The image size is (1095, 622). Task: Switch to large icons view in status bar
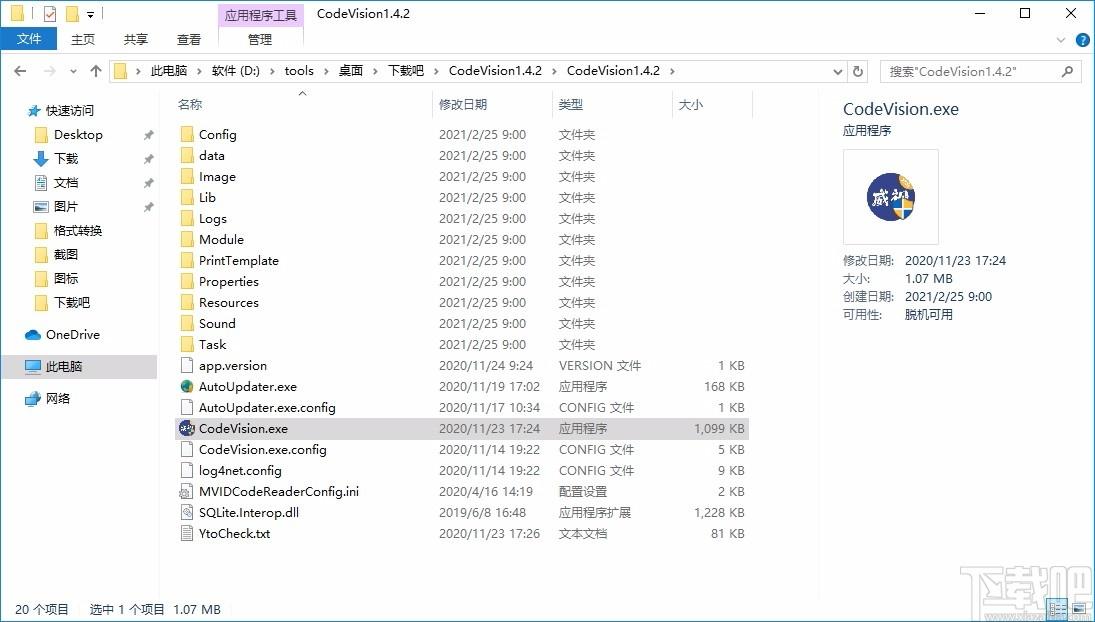pos(1080,609)
